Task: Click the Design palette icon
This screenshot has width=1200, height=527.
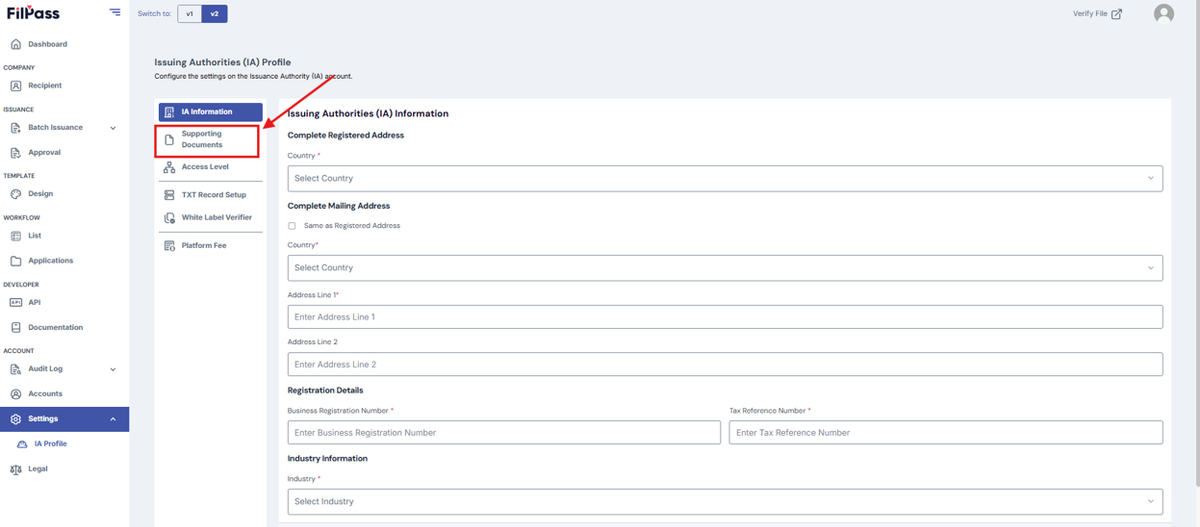Action: tap(16, 194)
